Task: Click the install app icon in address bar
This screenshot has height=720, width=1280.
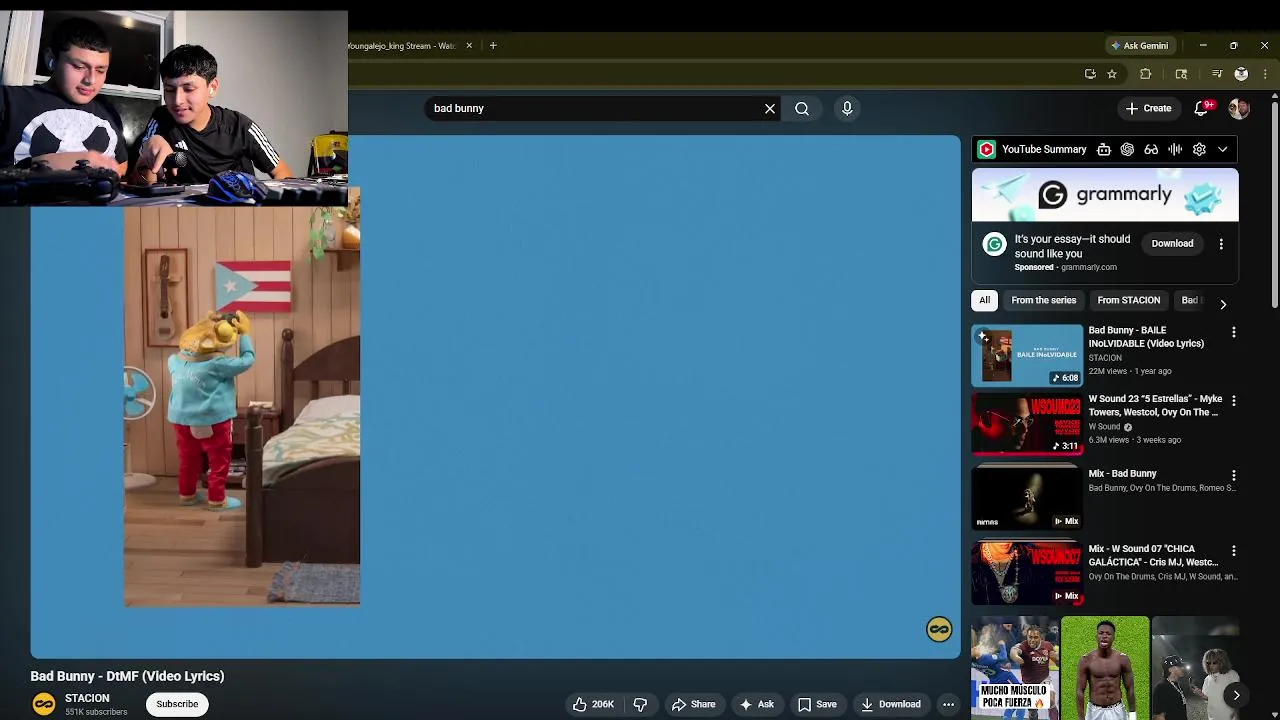Action: pos(1090,74)
